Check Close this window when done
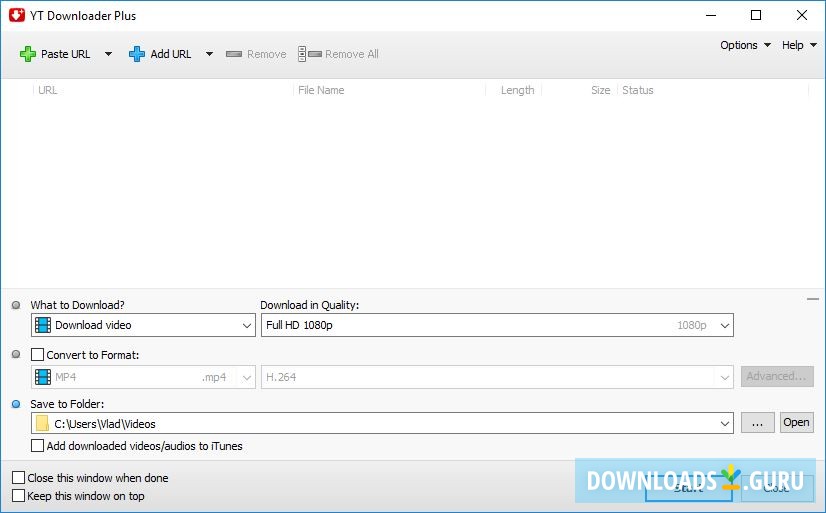 point(18,478)
